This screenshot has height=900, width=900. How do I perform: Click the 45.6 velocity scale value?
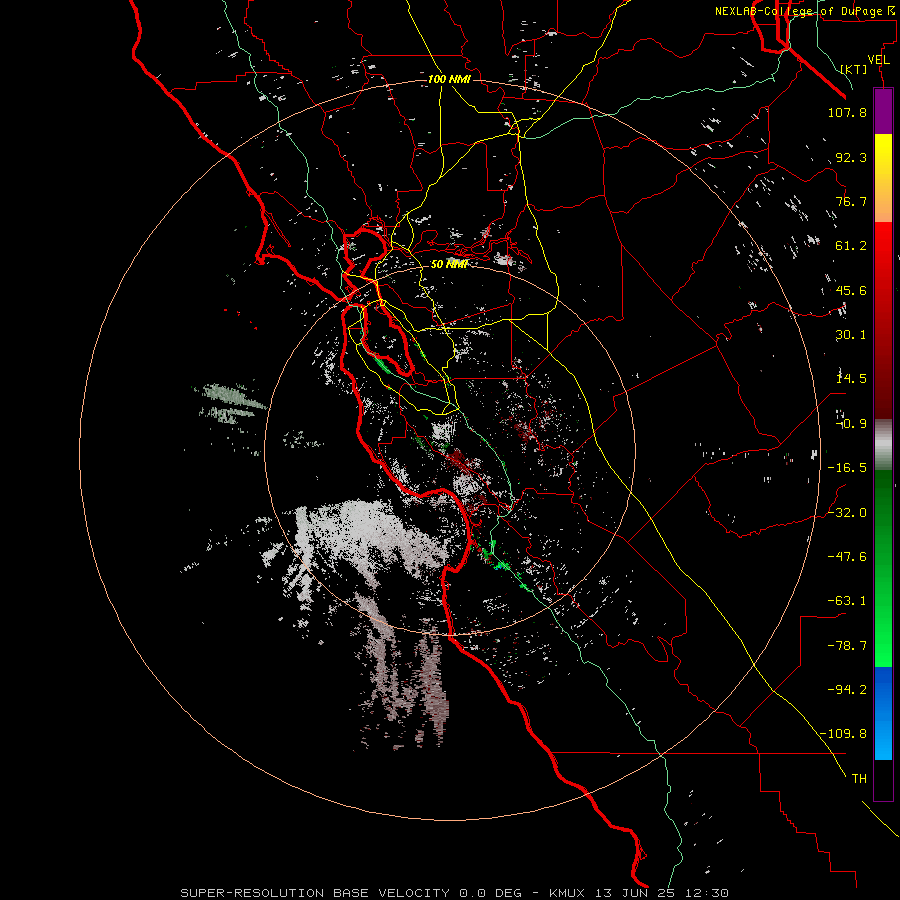pyautogui.click(x=851, y=290)
